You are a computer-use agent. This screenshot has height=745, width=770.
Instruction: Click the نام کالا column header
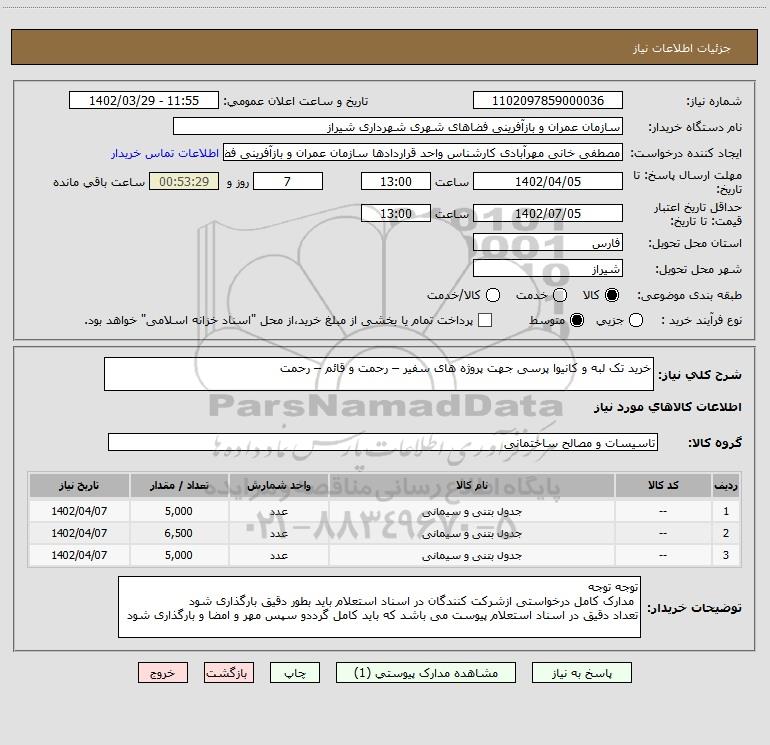[471, 485]
